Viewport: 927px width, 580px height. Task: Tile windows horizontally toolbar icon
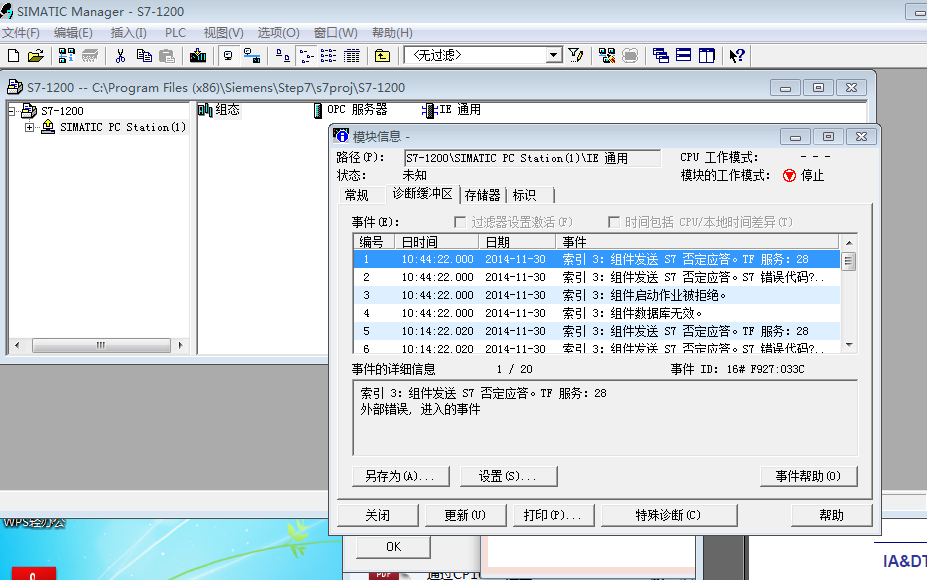click(x=683, y=56)
